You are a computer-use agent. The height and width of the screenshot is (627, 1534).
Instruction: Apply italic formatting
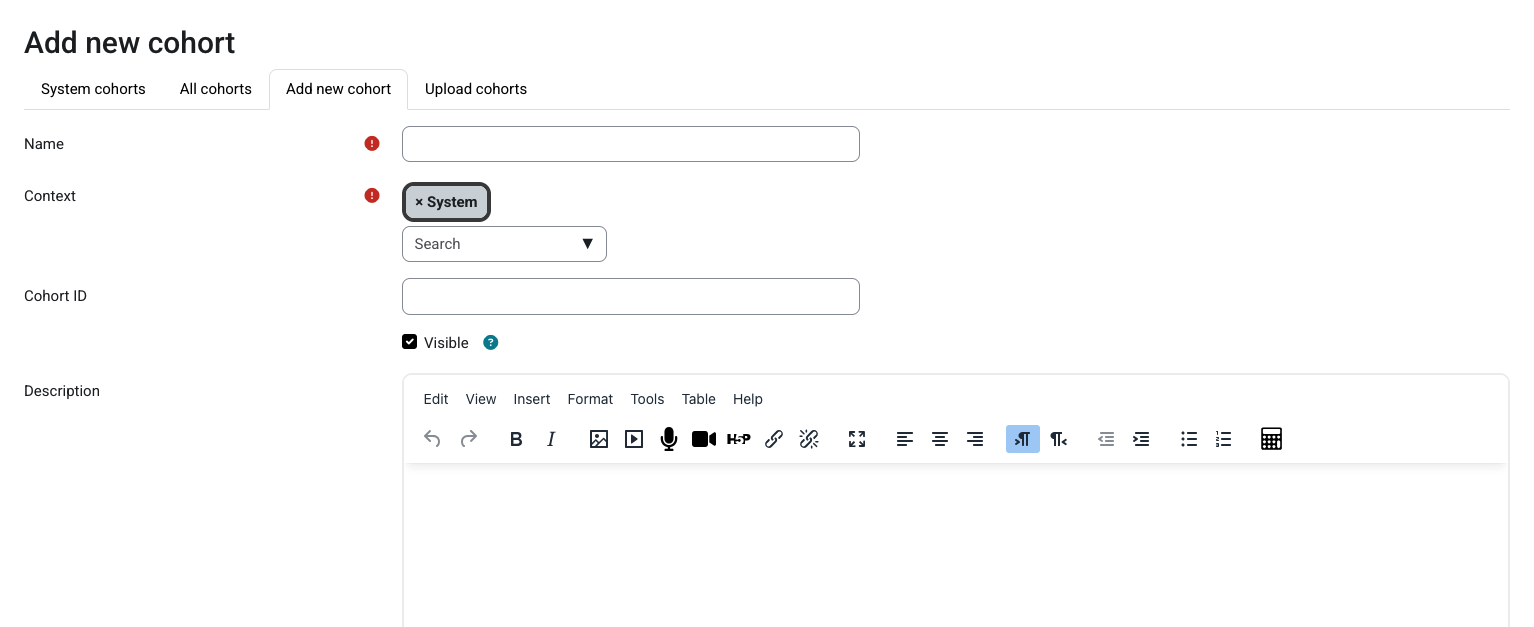coord(551,439)
